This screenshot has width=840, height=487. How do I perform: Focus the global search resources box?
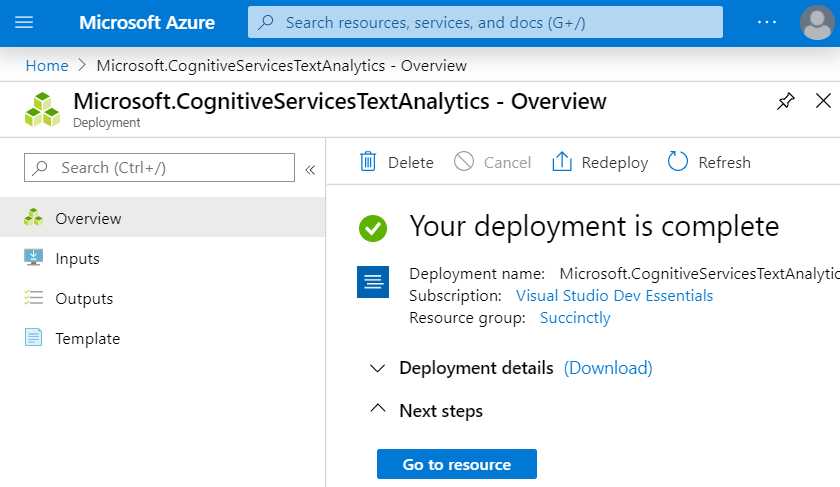pyautogui.click(x=485, y=23)
